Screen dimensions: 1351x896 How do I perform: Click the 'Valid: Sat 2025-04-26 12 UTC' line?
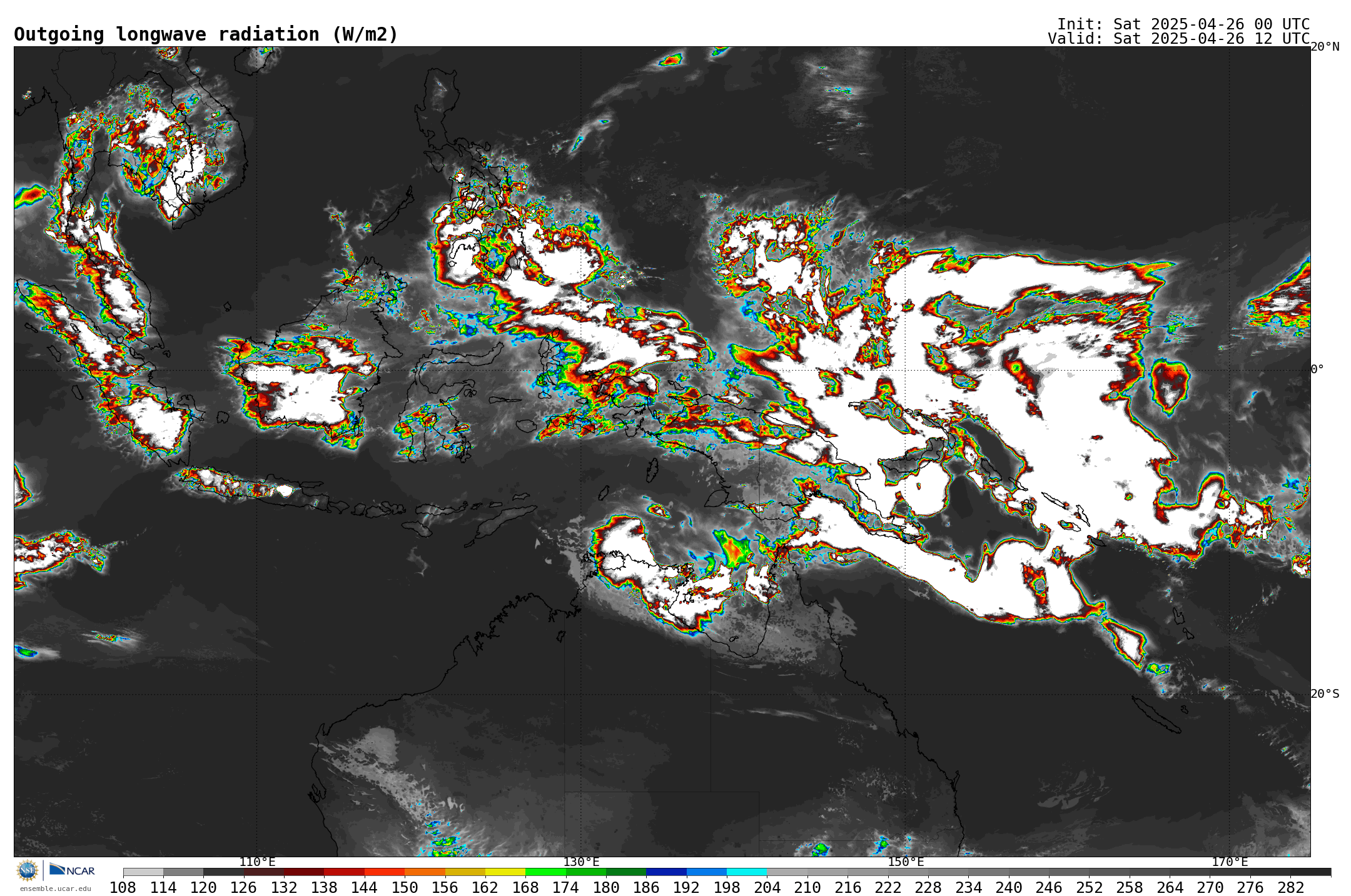(1179, 39)
